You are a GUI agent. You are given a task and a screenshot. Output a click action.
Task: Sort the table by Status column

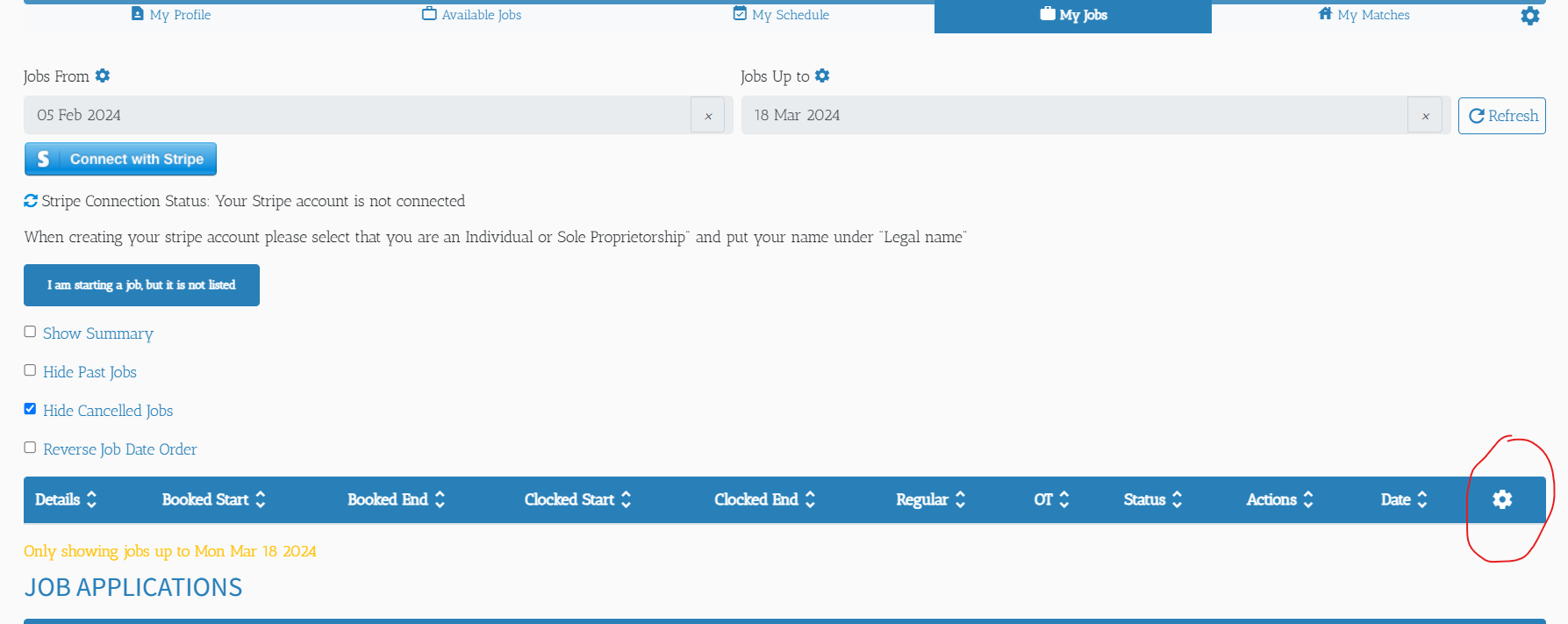point(1178,499)
